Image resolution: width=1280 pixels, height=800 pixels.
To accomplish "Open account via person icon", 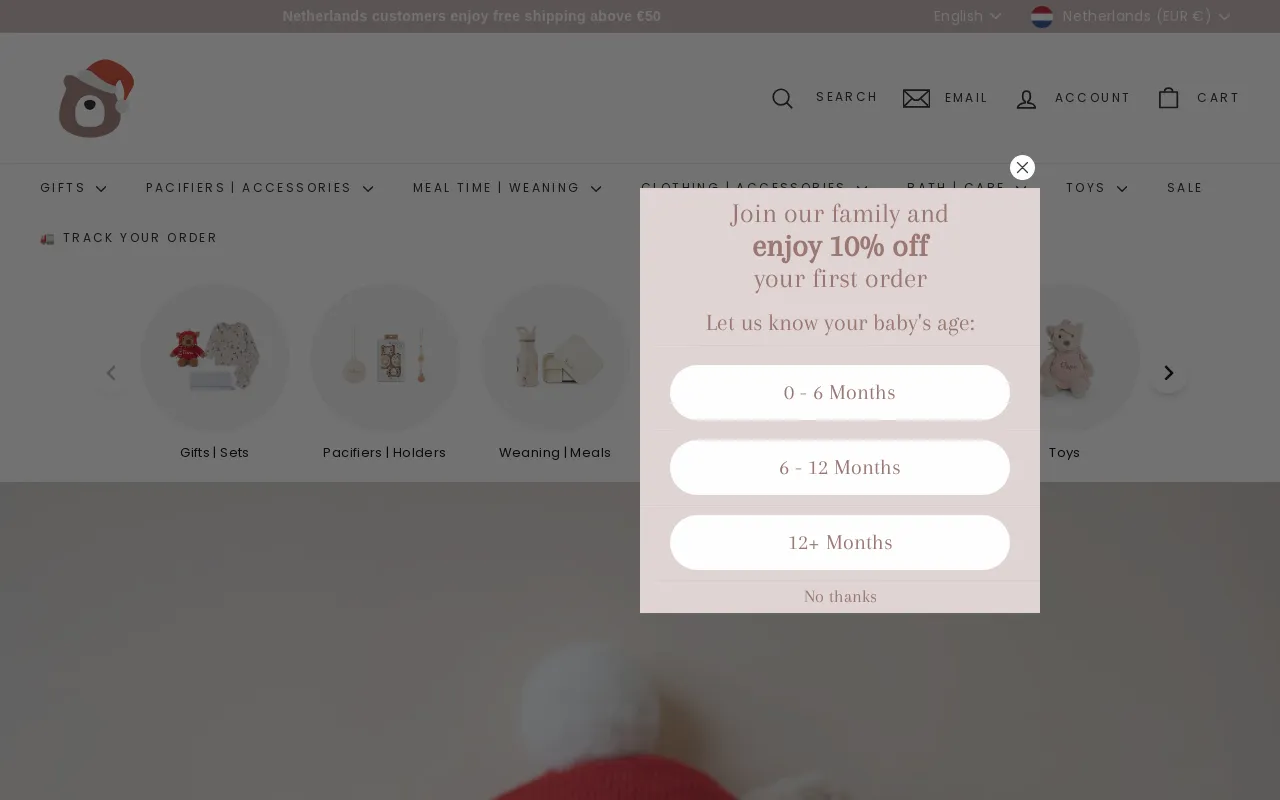I will coord(1026,98).
